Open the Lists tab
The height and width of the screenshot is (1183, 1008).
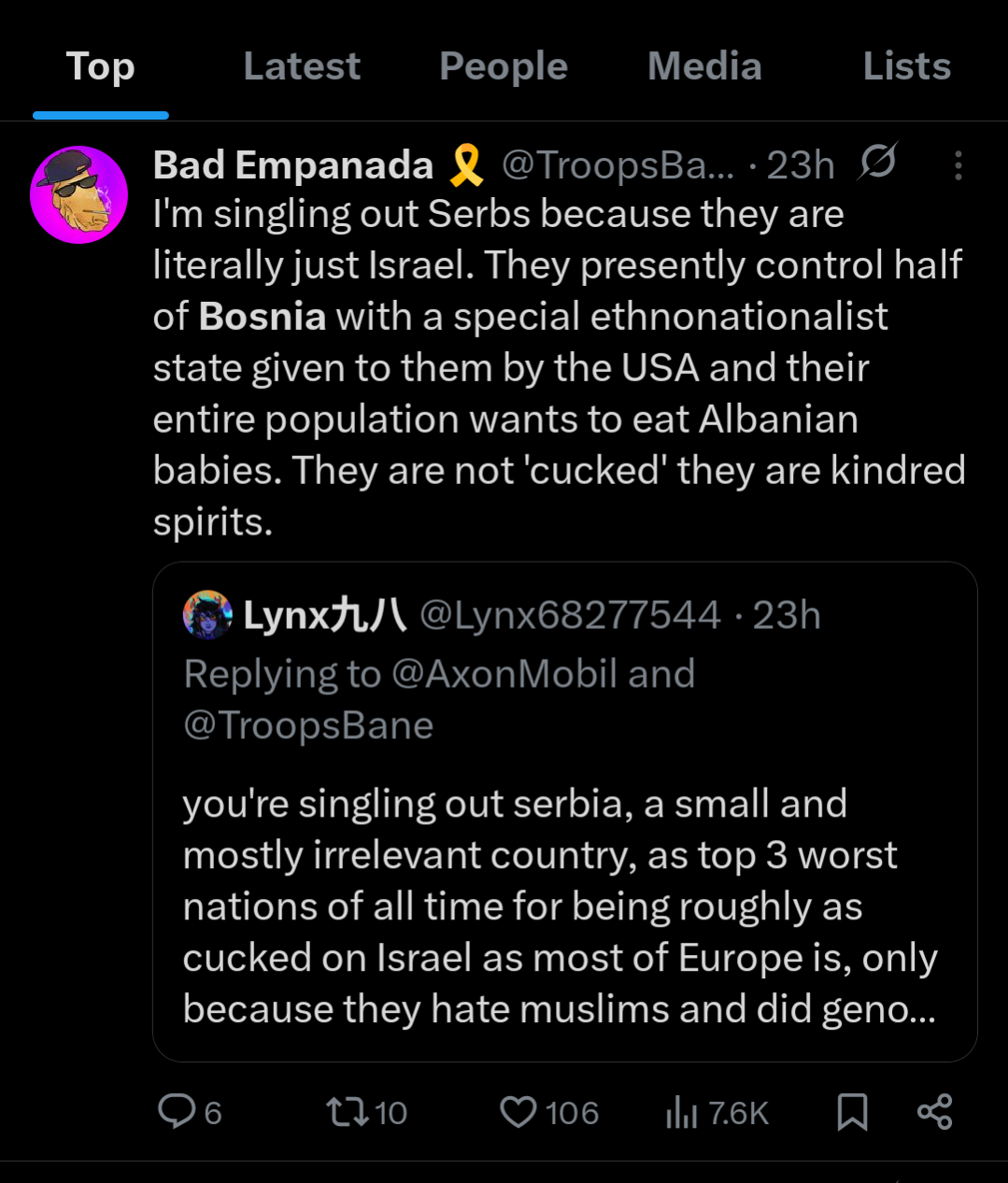tap(906, 66)
